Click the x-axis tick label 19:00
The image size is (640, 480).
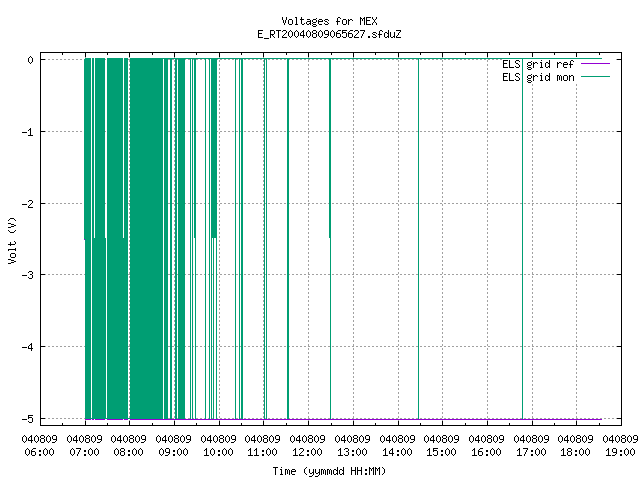coord(620,452)
